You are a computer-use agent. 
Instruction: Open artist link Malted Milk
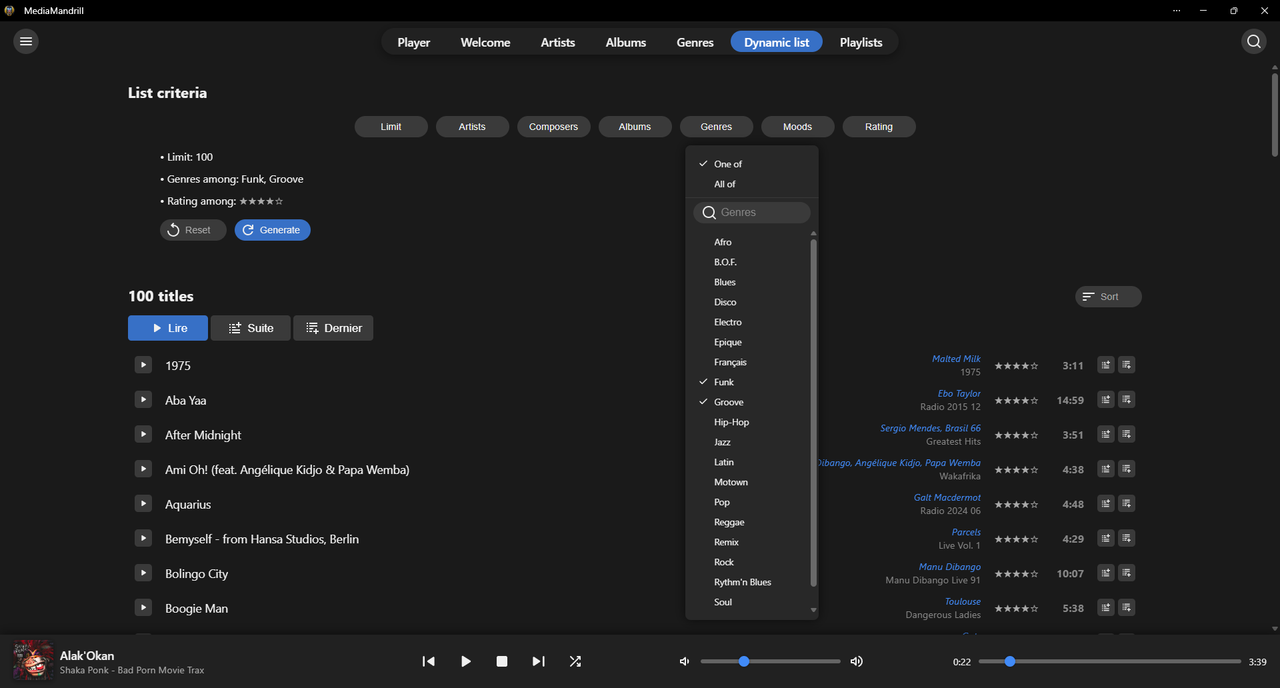pos(956,359)
